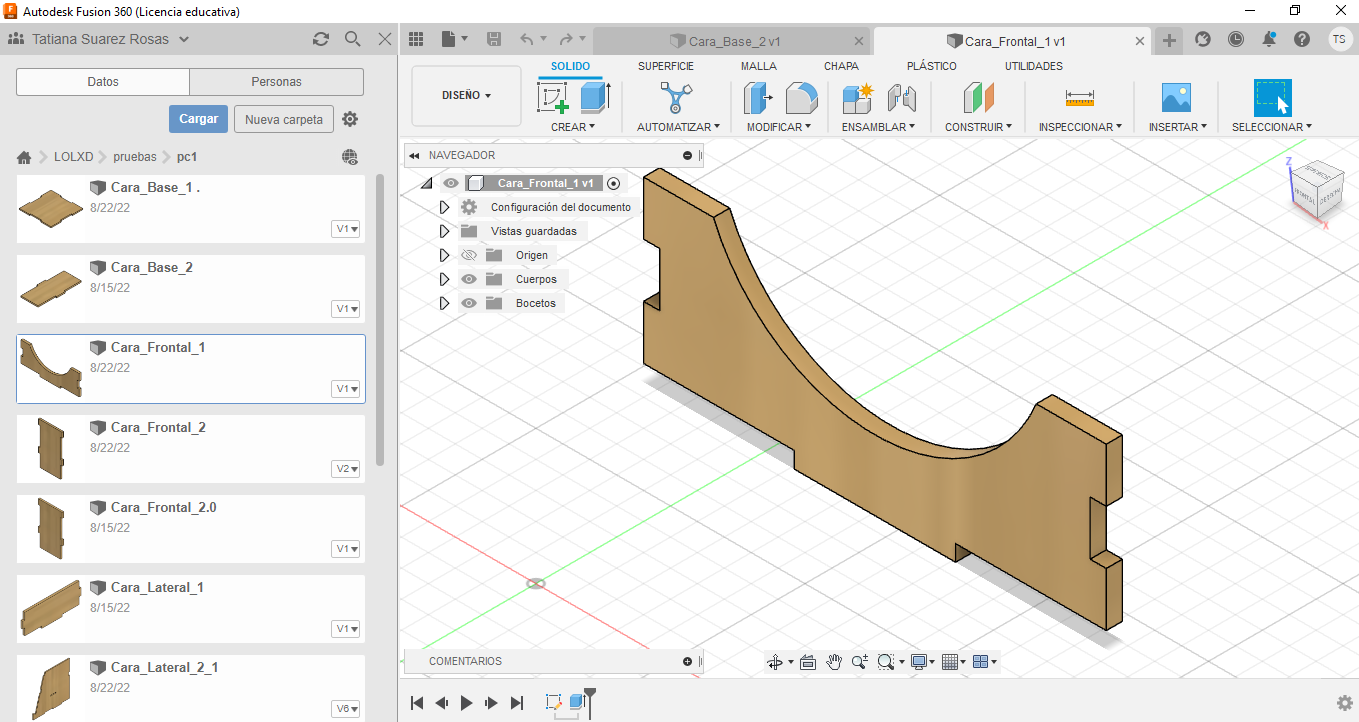Image resolution: width=1359 pixels, height=722 pixels.
Task: Open the Cara_Lateral_1 thumbnail
Action: [50, 609]
